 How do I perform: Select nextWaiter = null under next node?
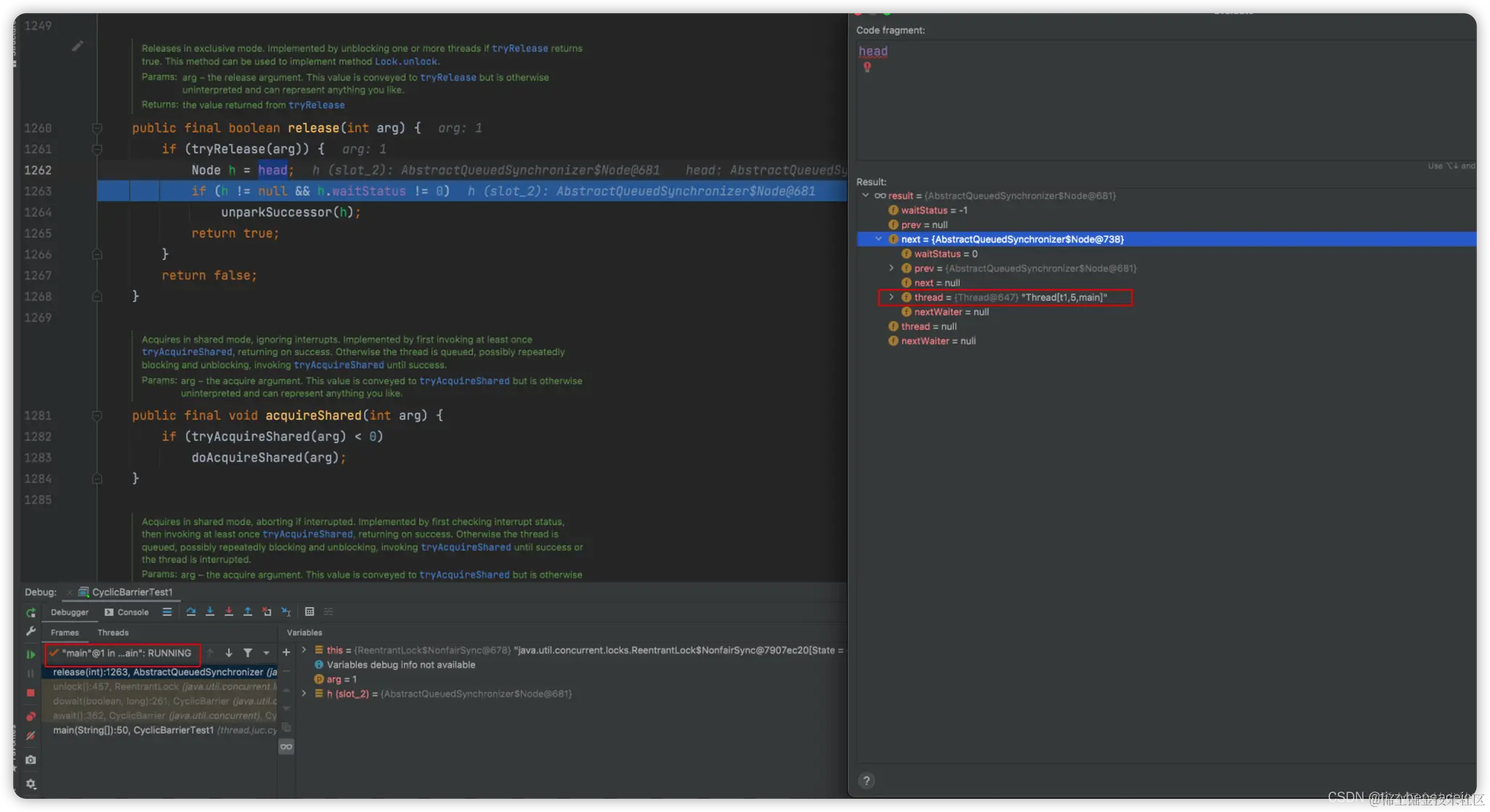pos(1166,312)
